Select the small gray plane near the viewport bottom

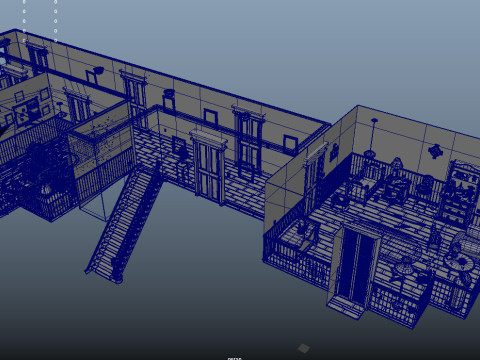(303, 348)
